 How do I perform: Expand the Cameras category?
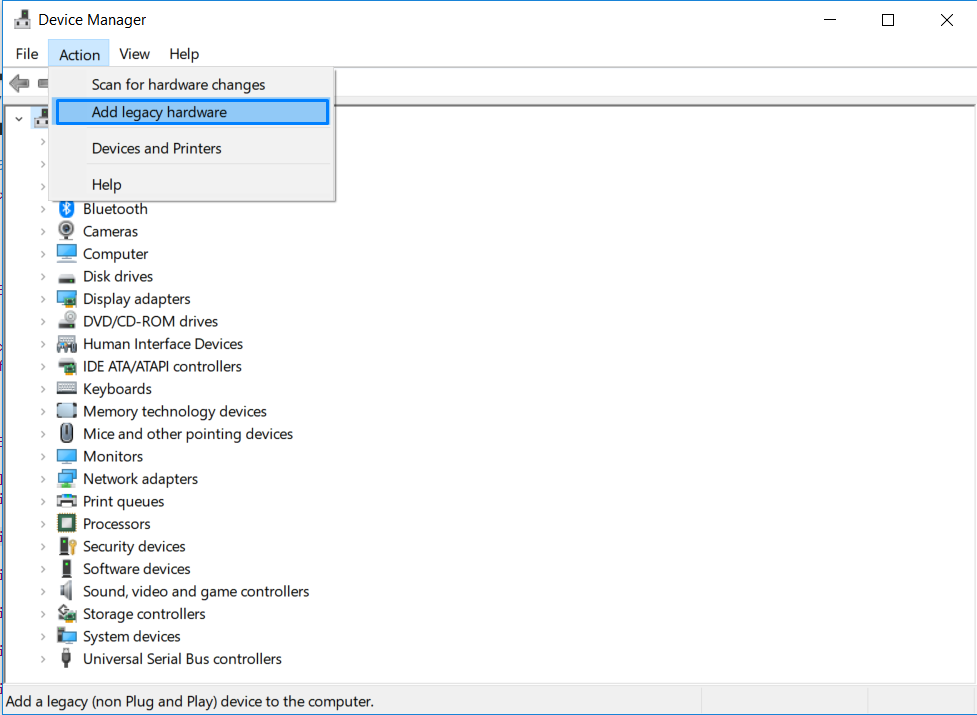[x=42, y=232]
